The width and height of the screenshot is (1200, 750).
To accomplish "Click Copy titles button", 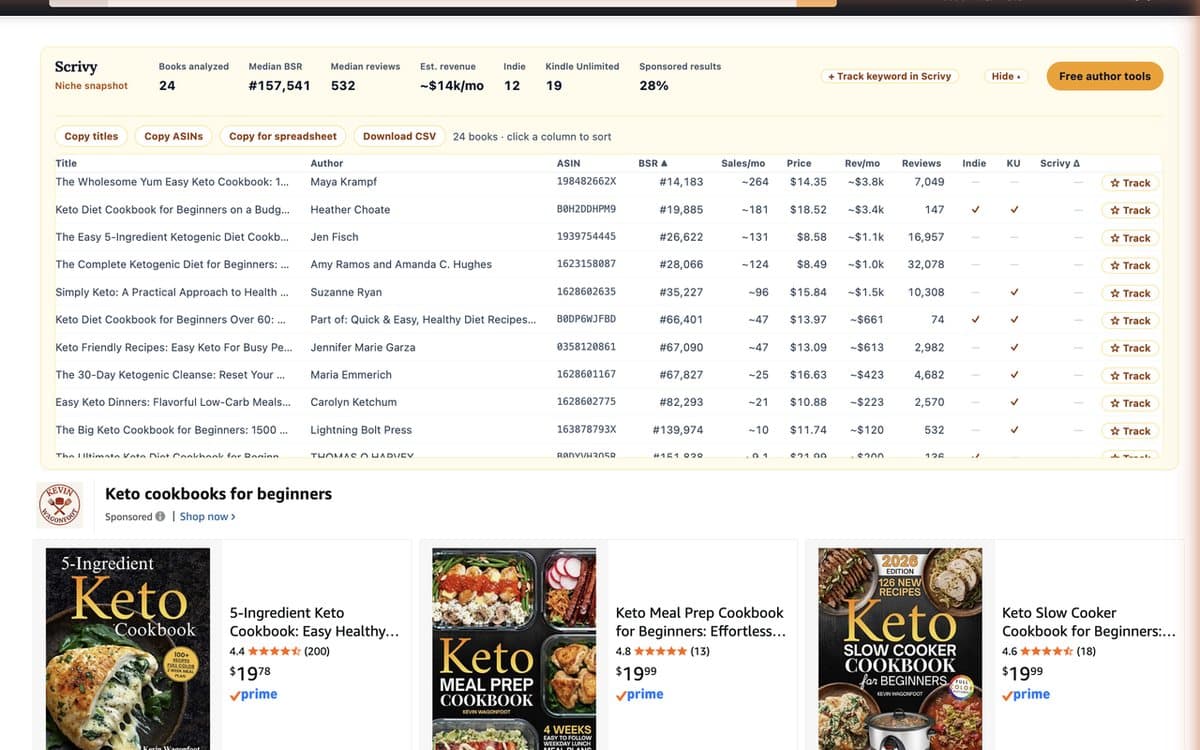I will (91, 136).
